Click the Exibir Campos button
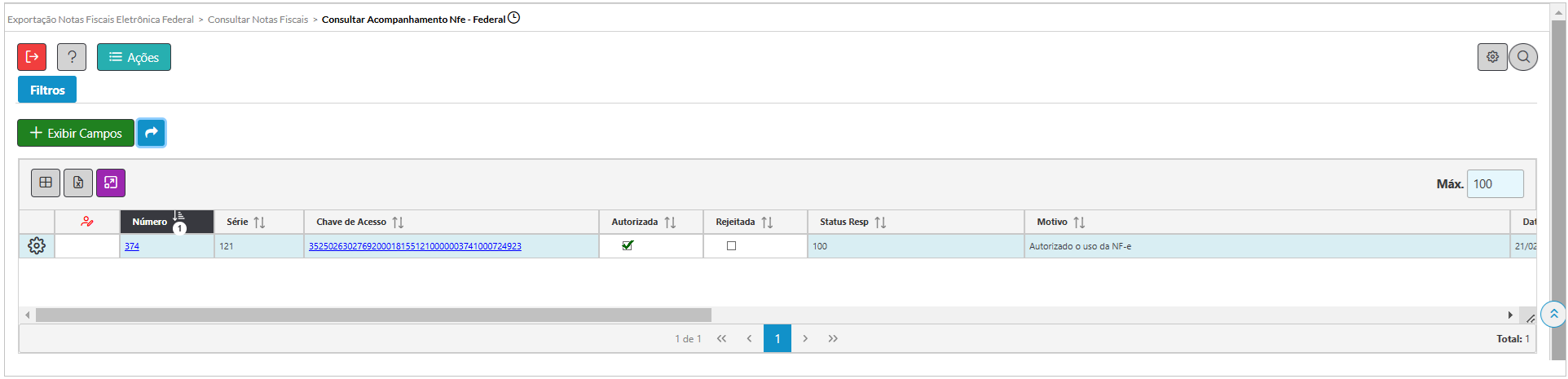This screenshot has width=1568, height=379. pos(76,133)
